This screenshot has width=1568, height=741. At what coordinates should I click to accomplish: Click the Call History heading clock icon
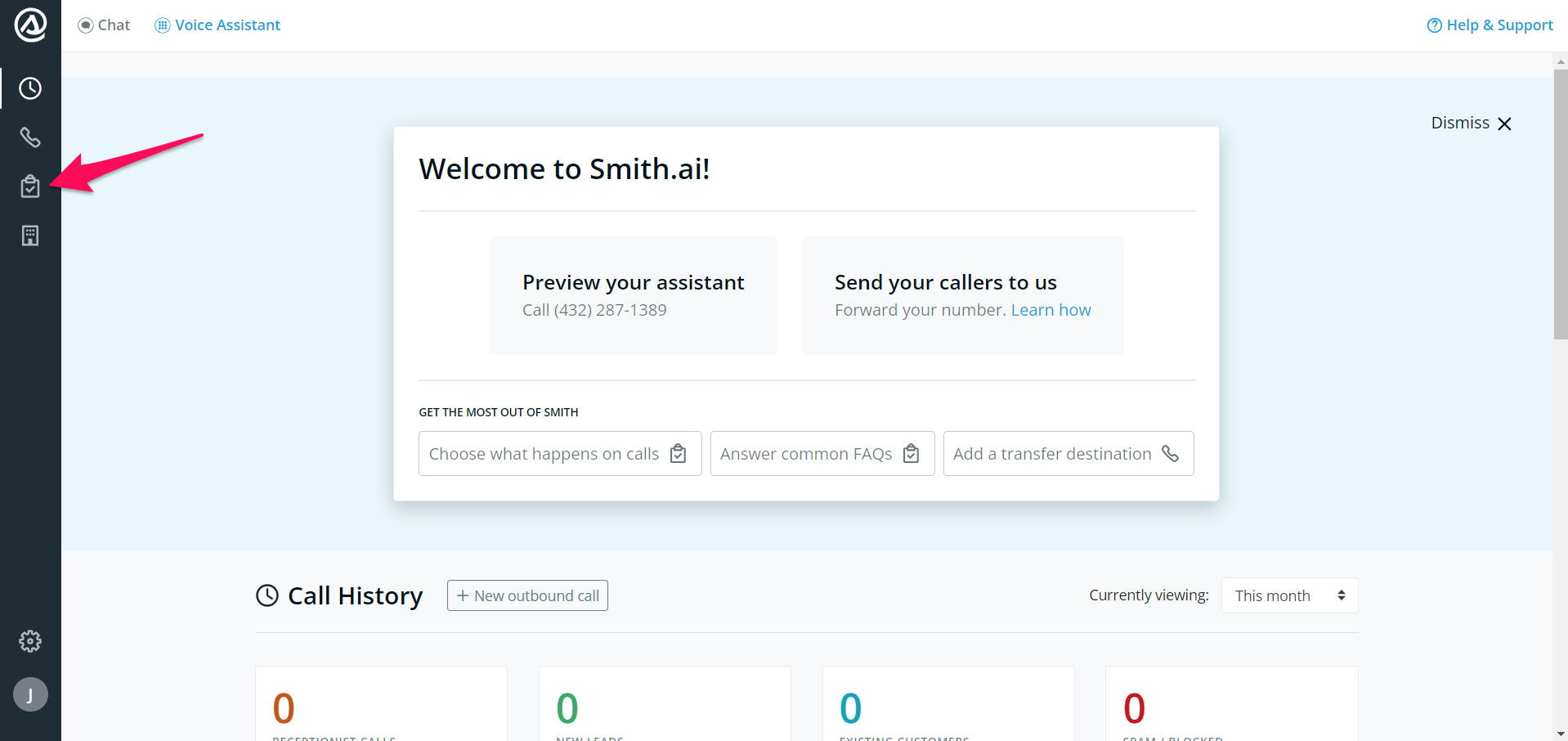click(267, 595)
